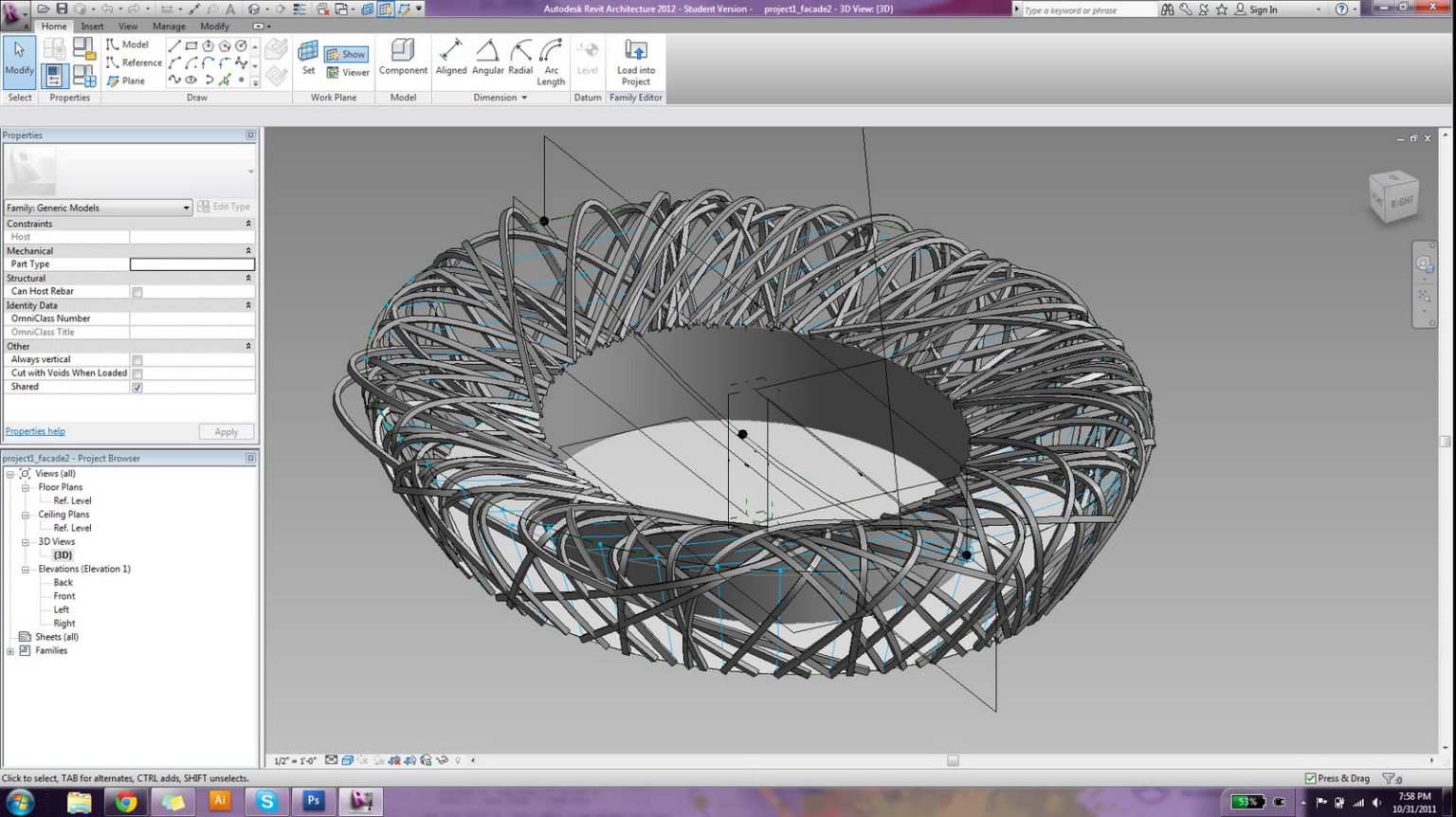1456x817 pixels.
Task: Collapse the Elevations (Elevation 1) node
Action: click(x=26, y=570)
